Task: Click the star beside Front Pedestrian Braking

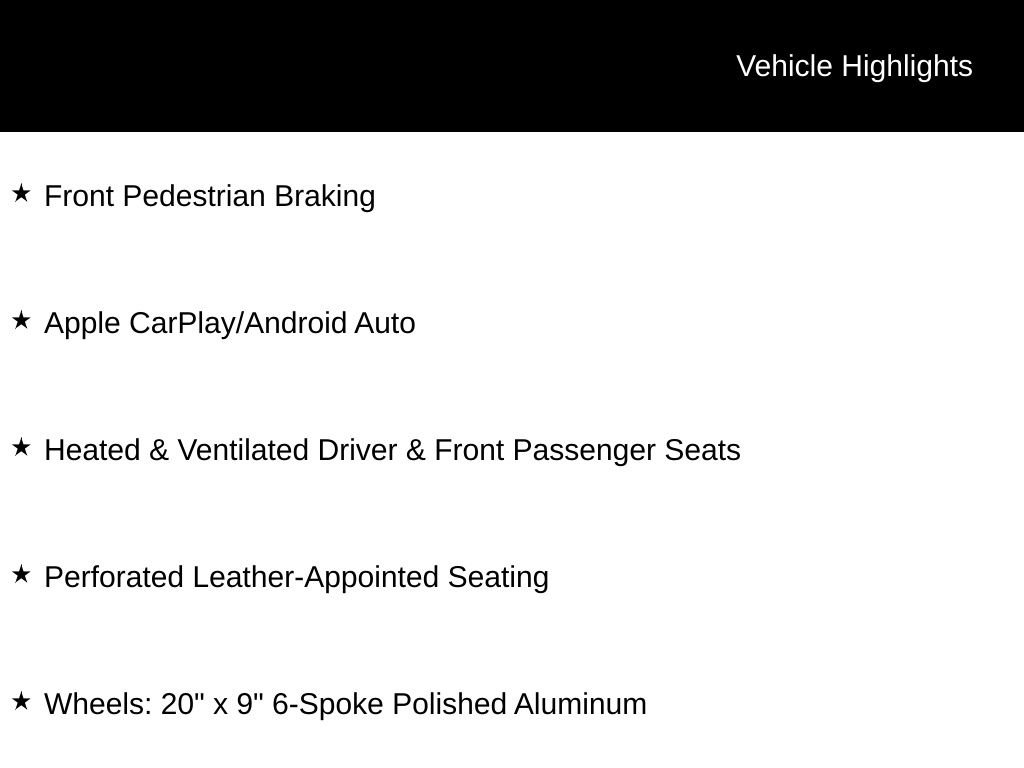Action: click(x=21, y=193)
